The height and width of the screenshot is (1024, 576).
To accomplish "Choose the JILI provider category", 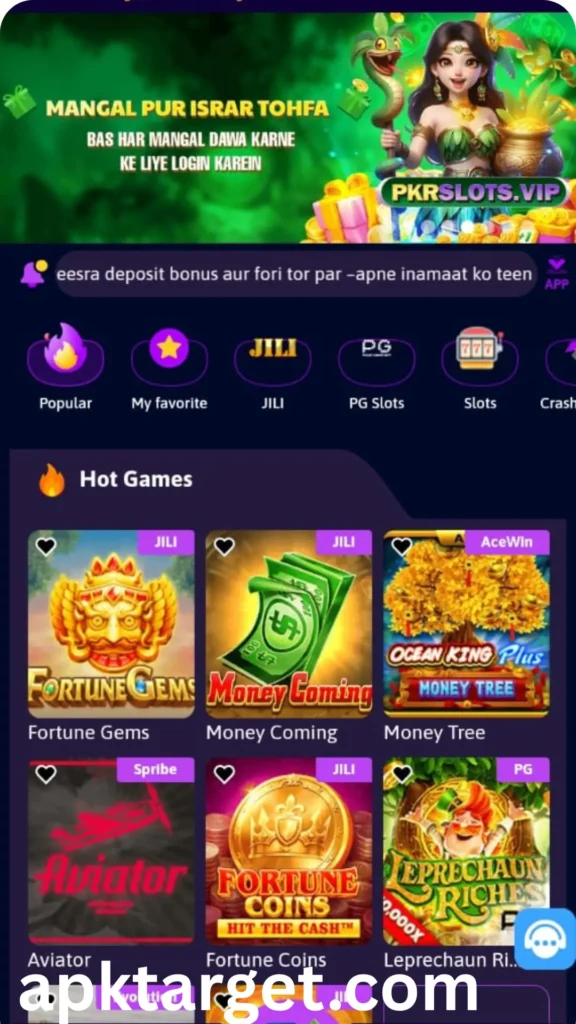I will pyautogui.click(x=273, y=359).
